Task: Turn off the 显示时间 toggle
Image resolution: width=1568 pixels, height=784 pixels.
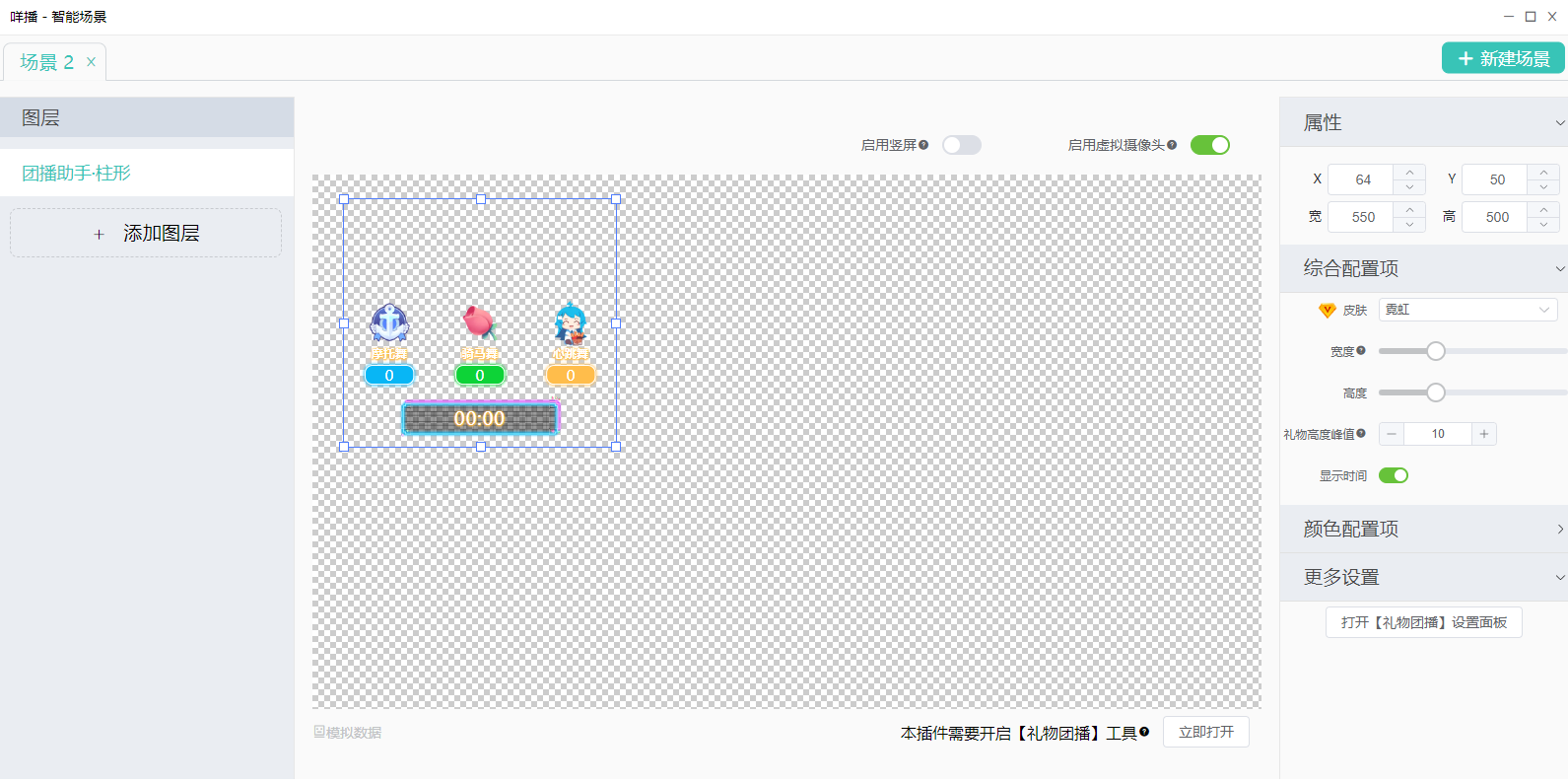Action: [x=1393, y=475]
